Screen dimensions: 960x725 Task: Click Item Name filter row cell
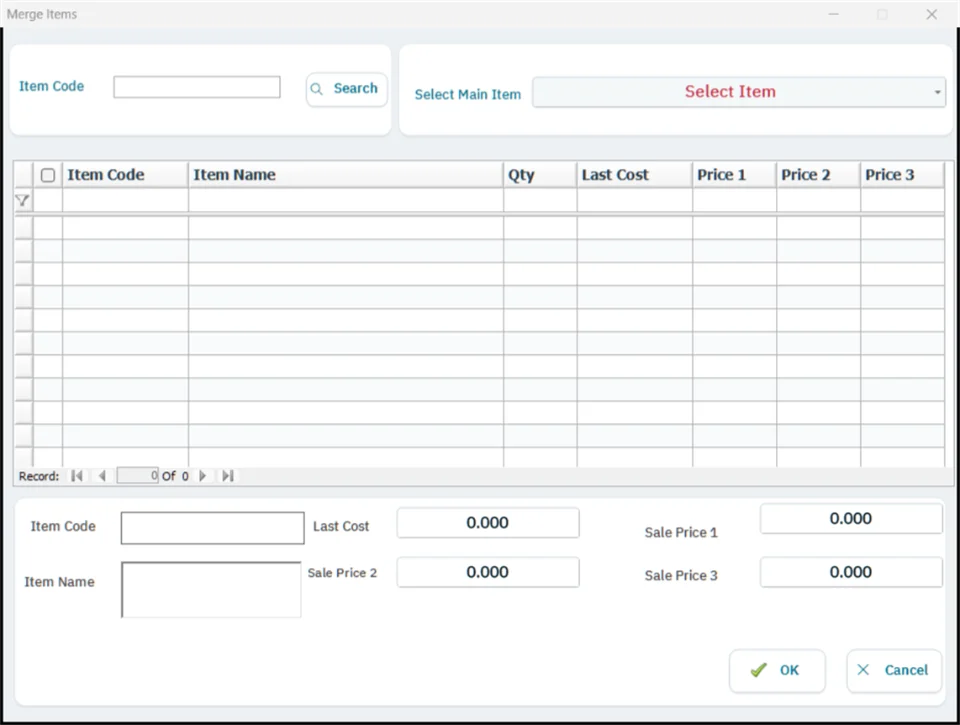[x=345, y=200]
